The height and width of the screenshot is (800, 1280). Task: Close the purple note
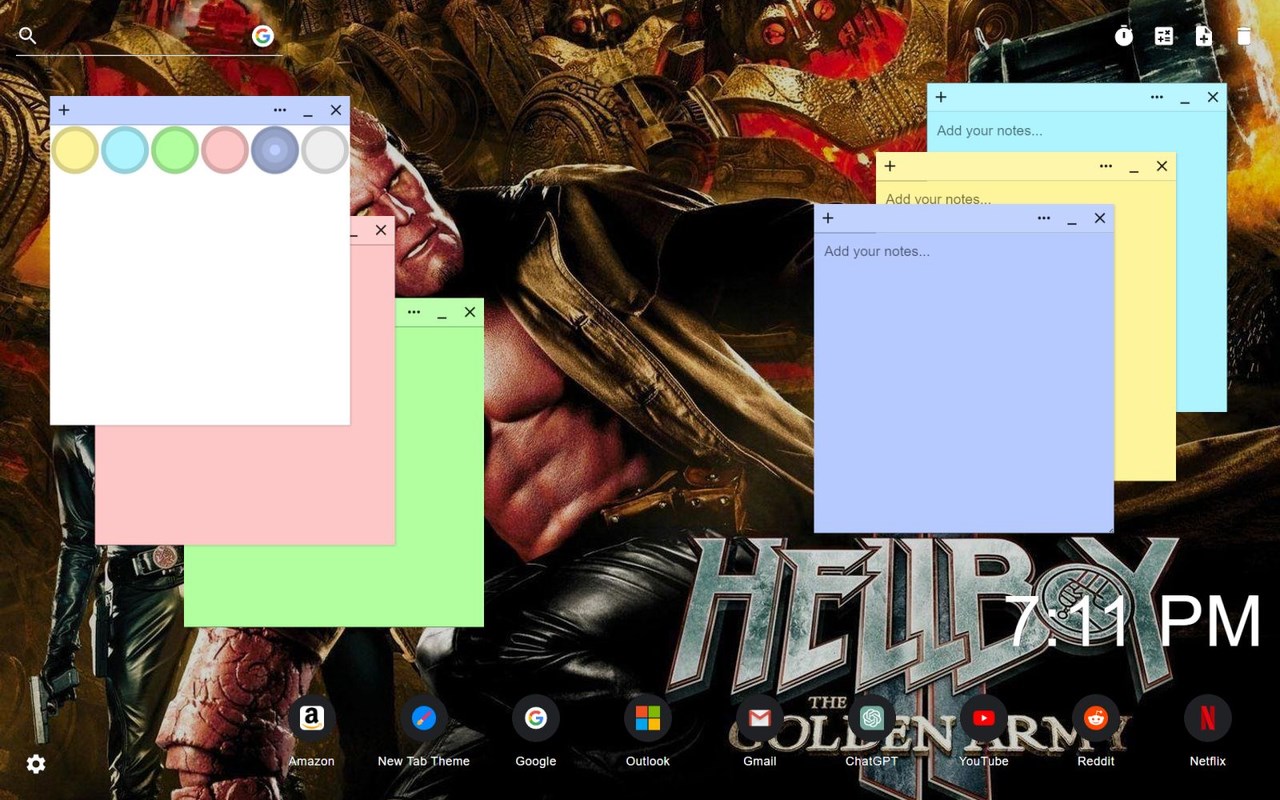(1100, 218)
